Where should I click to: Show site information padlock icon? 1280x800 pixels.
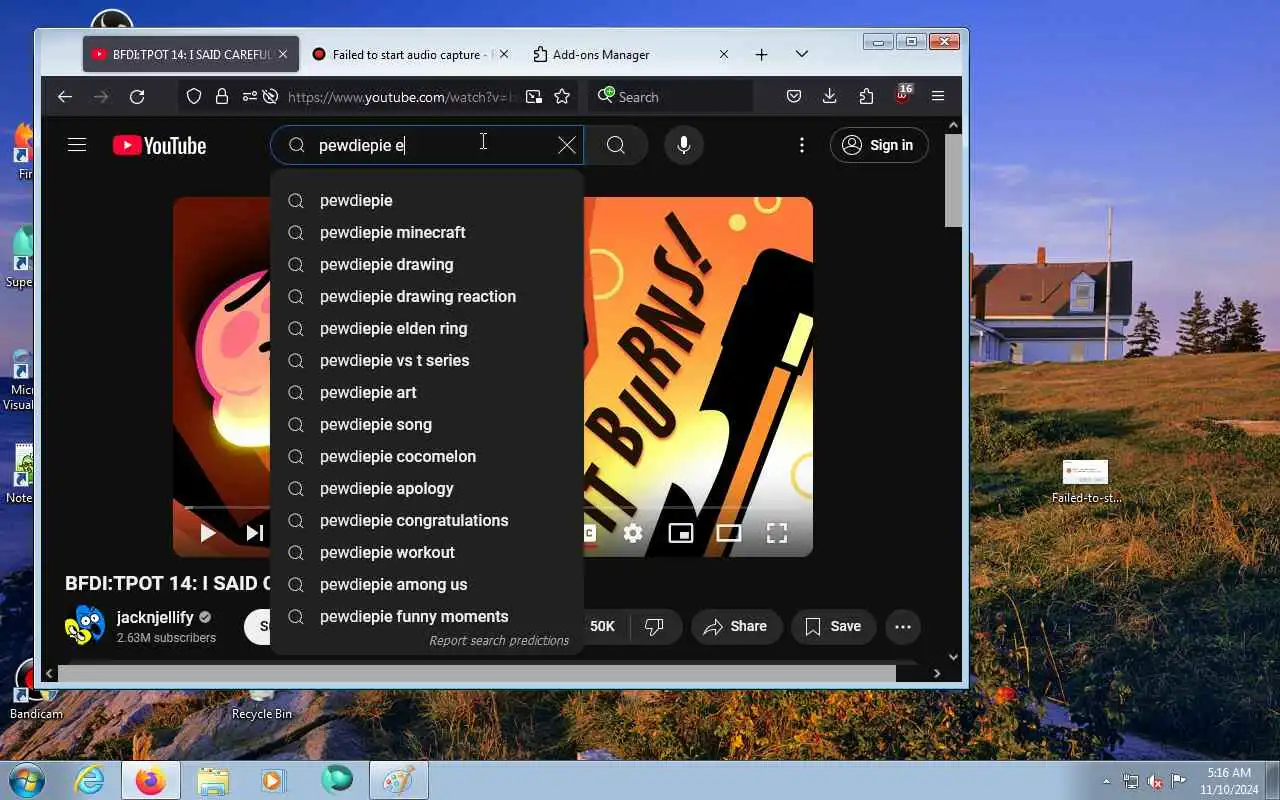point(221,97)
